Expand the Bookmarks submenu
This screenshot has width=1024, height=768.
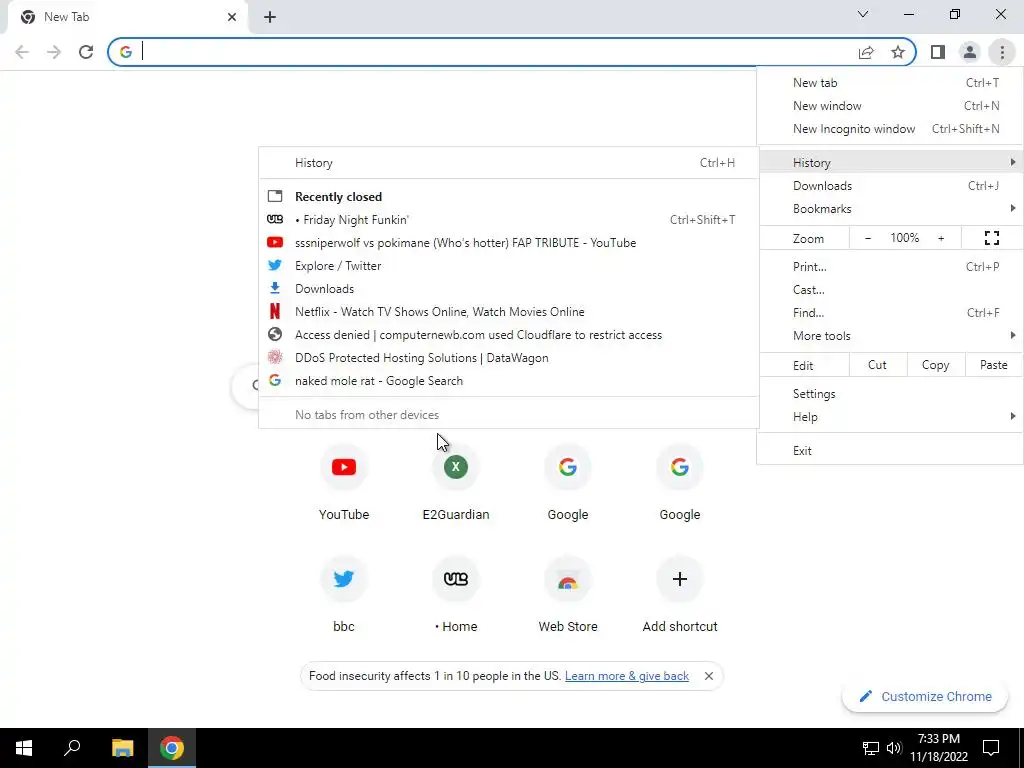(x=889, y=209)
